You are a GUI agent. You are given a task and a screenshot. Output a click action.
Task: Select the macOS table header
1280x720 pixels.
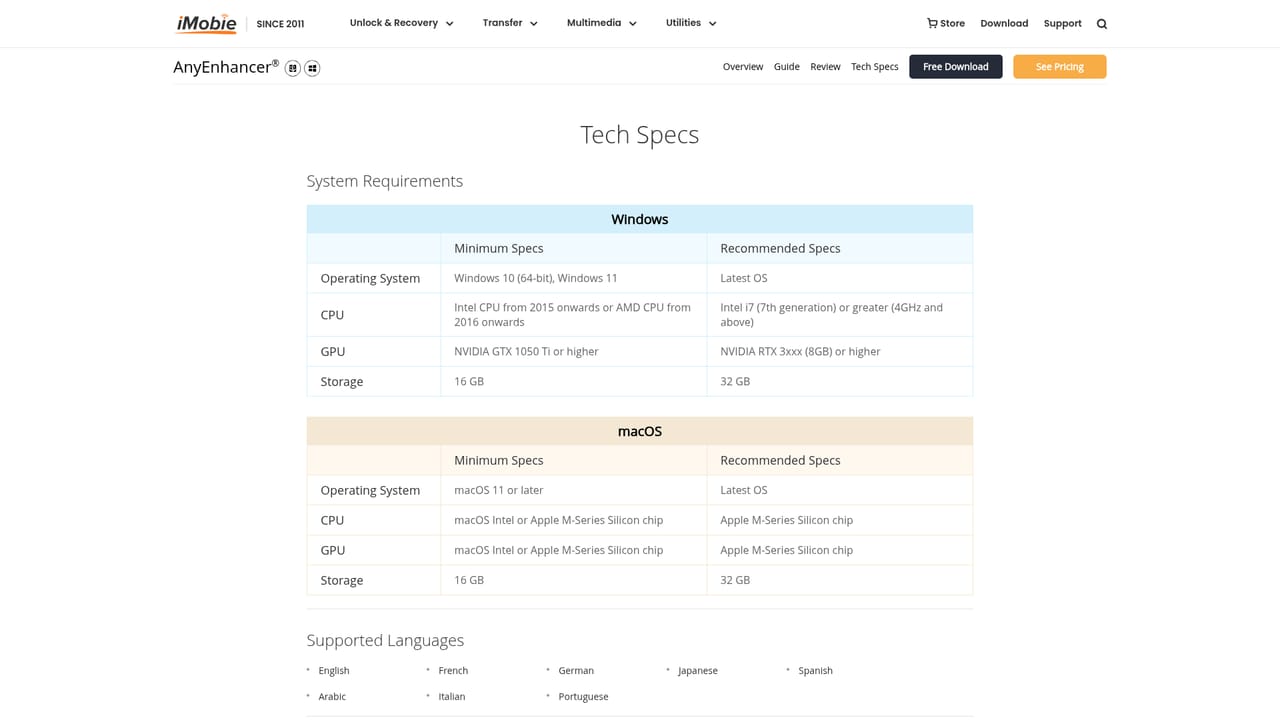pyautogui.click(x=640, y=431)
